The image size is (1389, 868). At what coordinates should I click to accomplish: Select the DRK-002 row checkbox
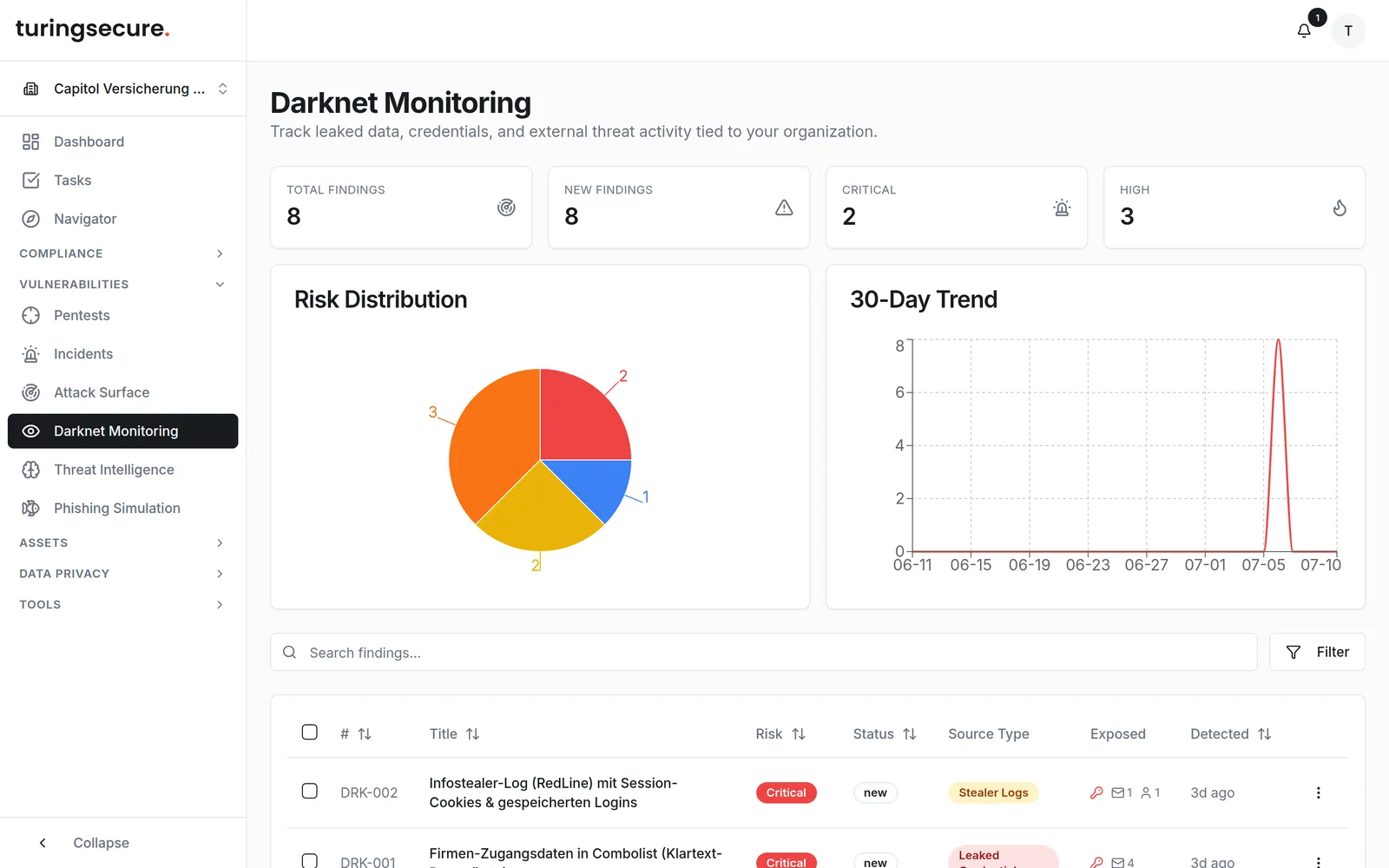click(x=310, y=791)
